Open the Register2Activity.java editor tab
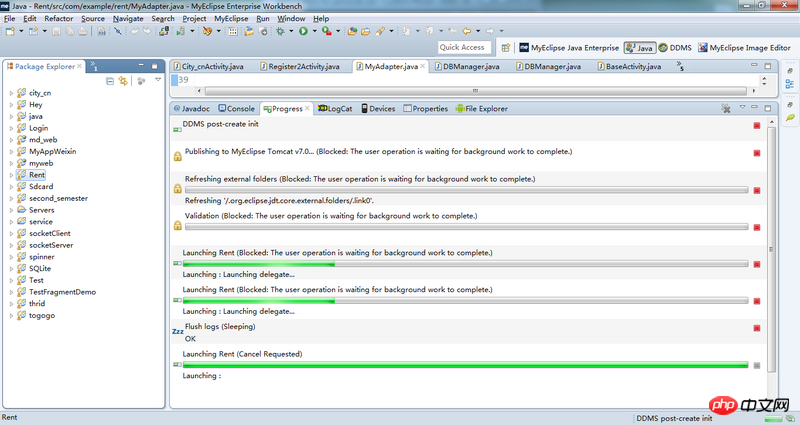 point(304,67)
